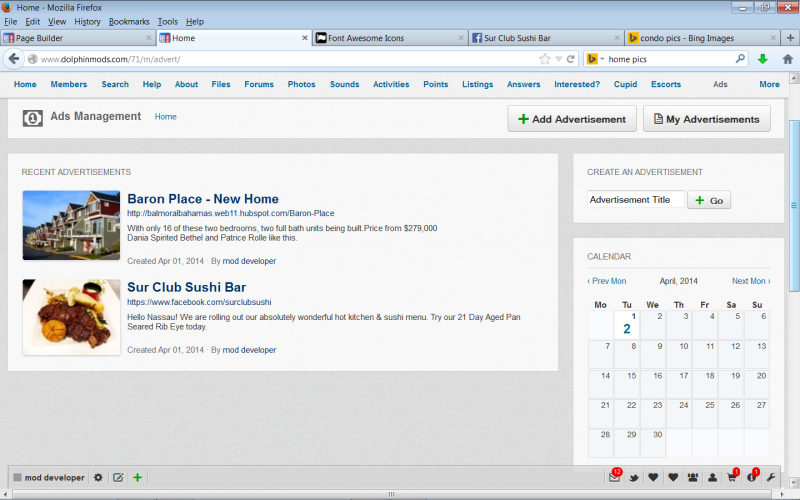The width and height of the screenshot is (800, 500).
Task: Click the facebook.com/surclubsushi link
Action: (199, 302)
